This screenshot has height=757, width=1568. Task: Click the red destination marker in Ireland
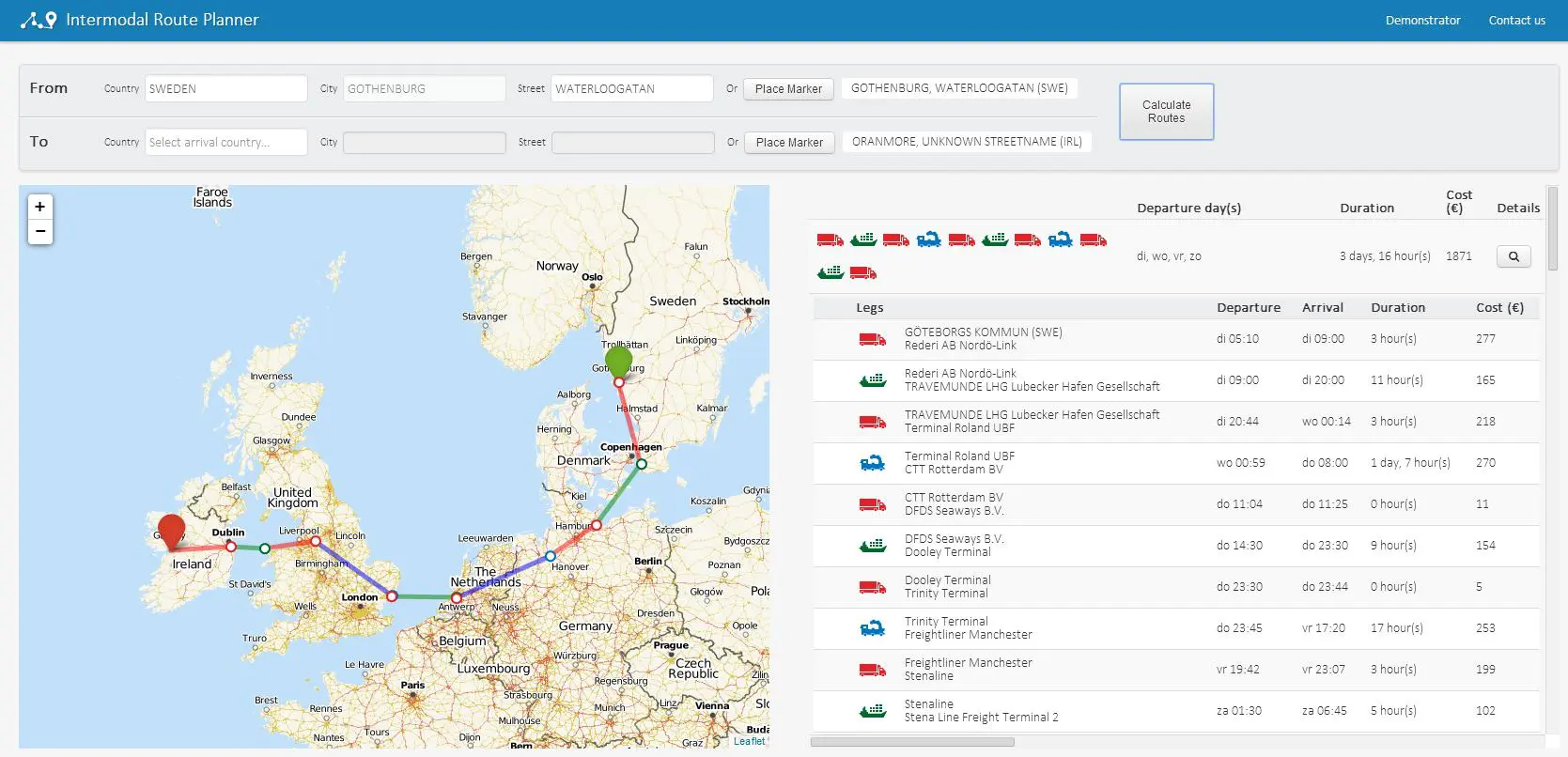[171, 530]
